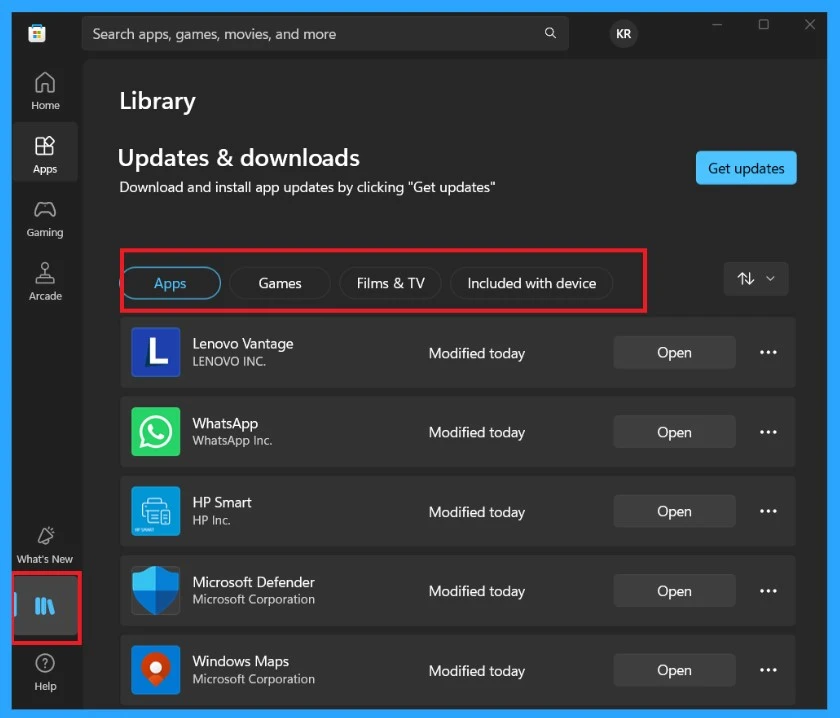Click the Updates & downloads heading

(239, 158)
